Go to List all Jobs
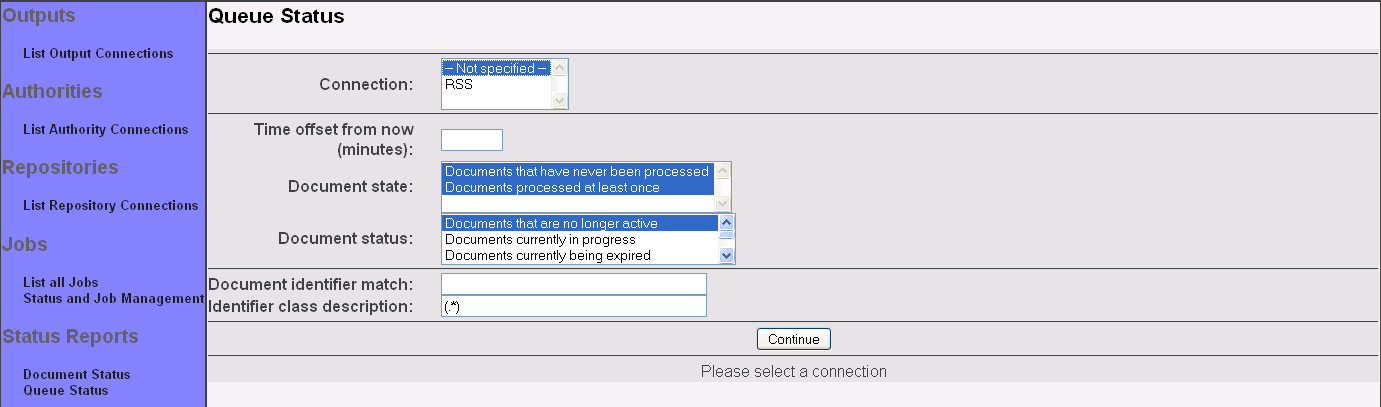 click(60, 282)
